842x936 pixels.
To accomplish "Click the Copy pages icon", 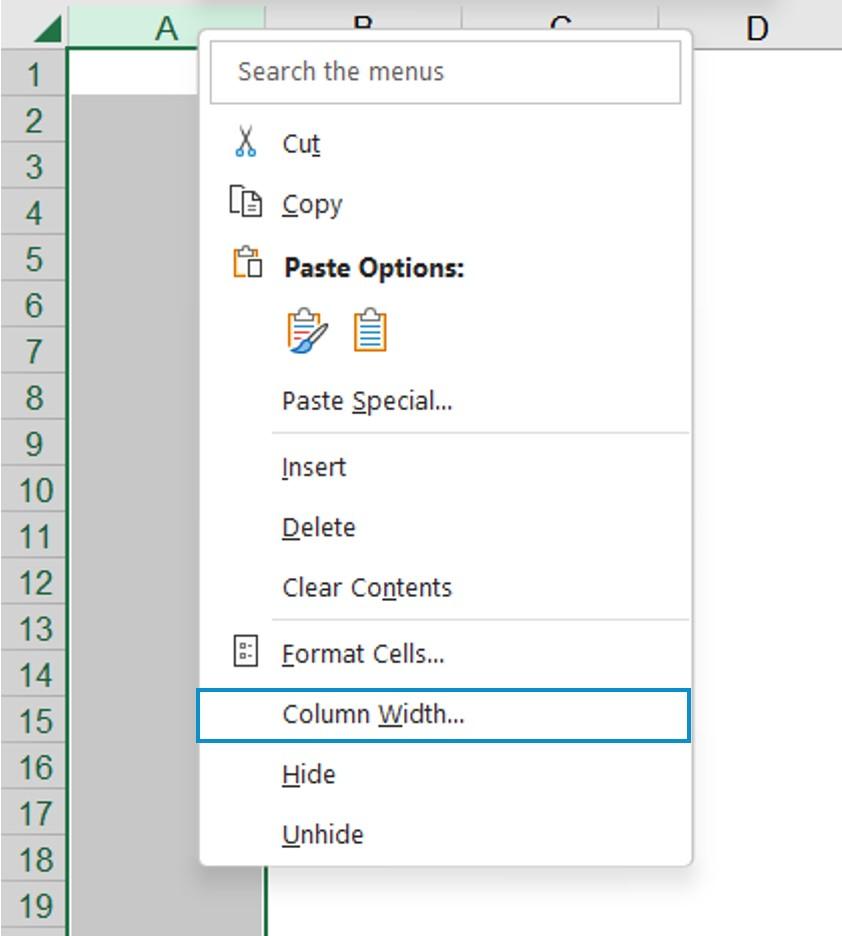I will (245, 201).
